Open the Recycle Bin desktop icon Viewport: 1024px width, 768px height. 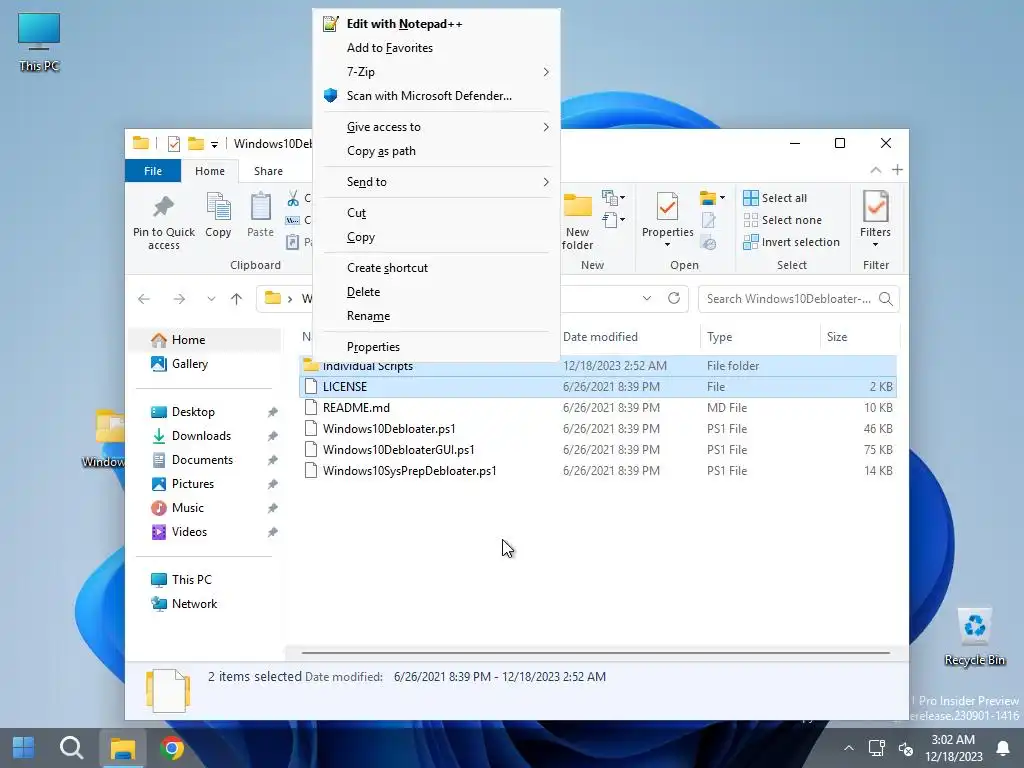click(x=974, y=637)
